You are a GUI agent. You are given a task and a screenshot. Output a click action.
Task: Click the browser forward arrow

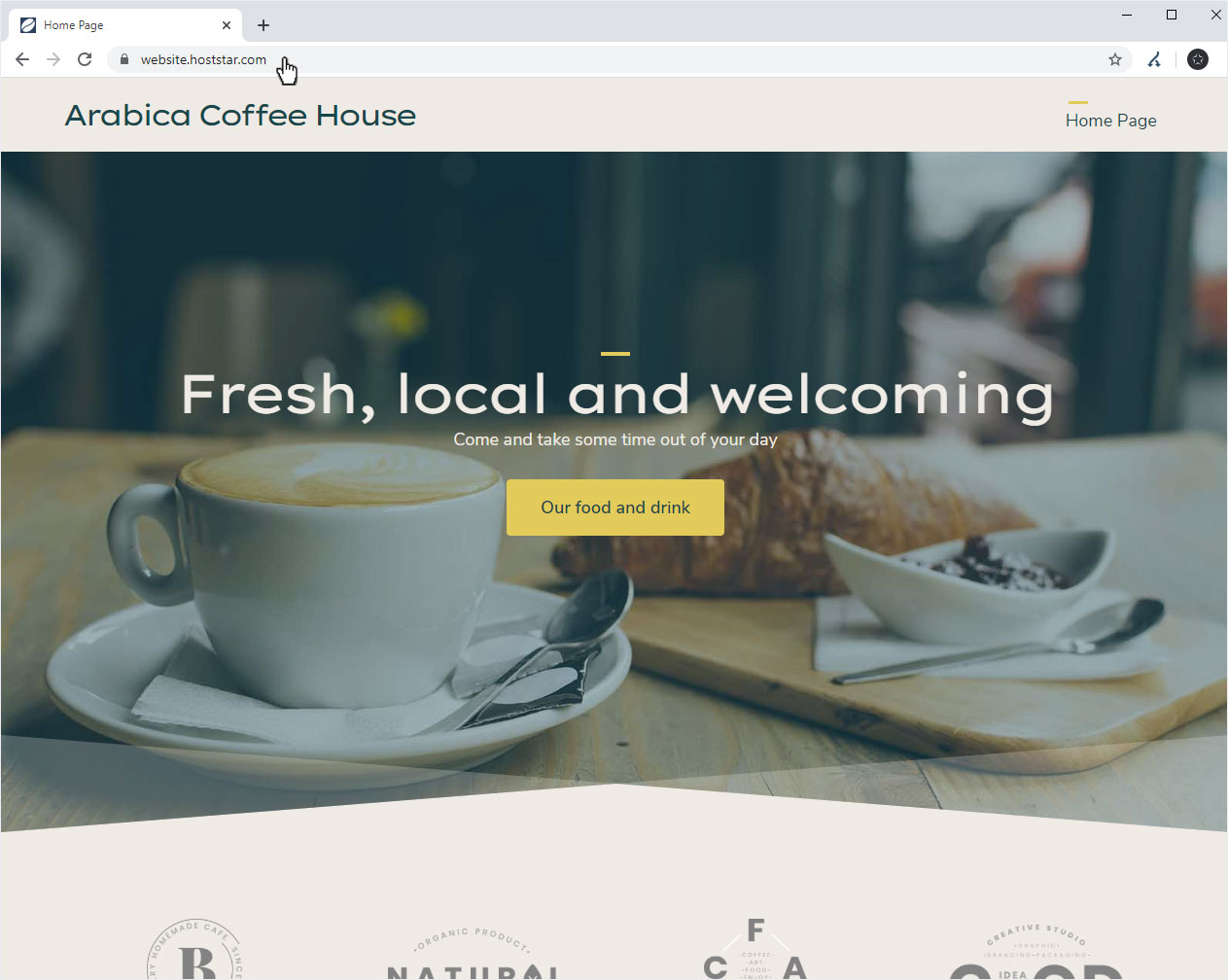pos(53,59)
